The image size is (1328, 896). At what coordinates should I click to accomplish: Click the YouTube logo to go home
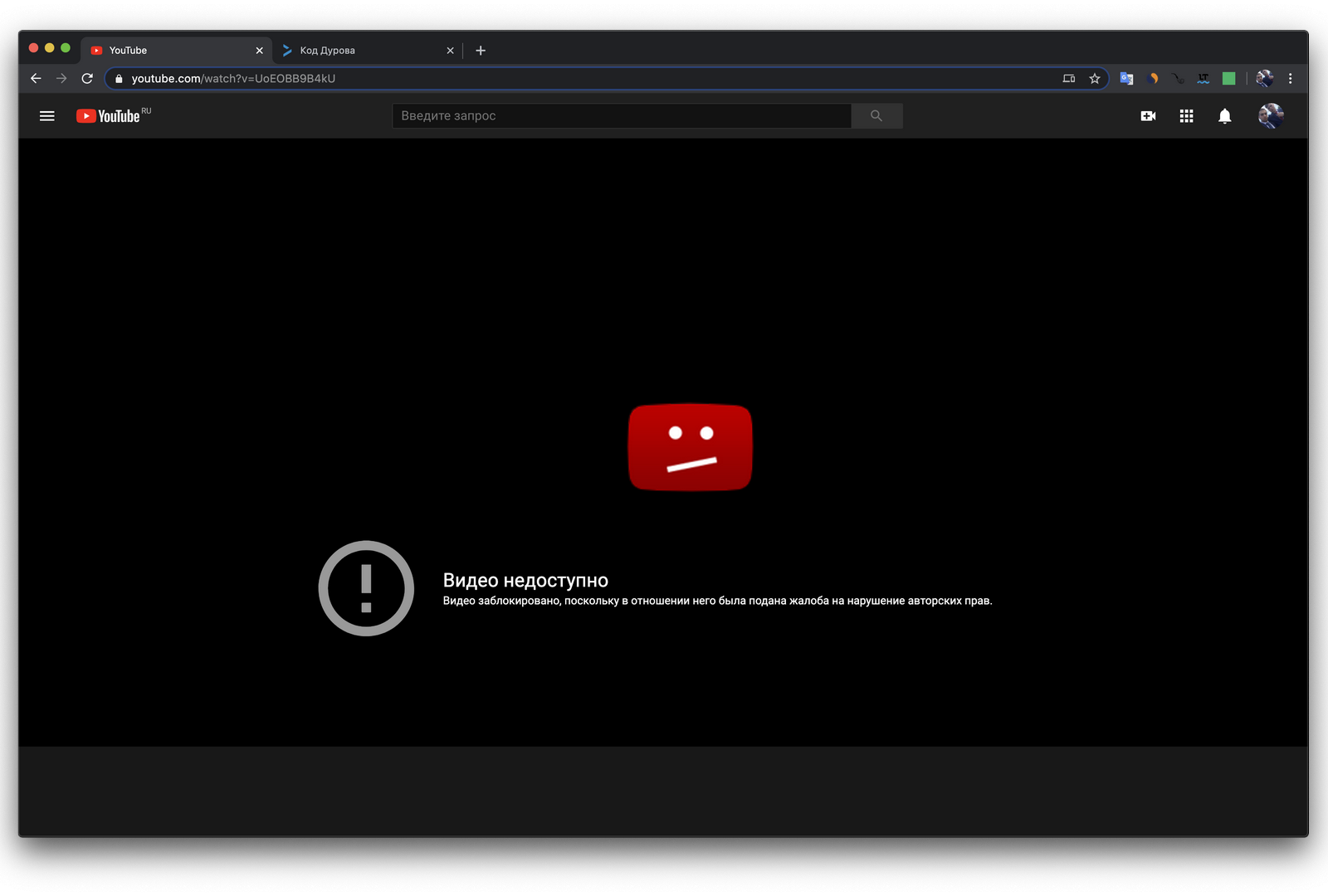[x=109, y=116]
